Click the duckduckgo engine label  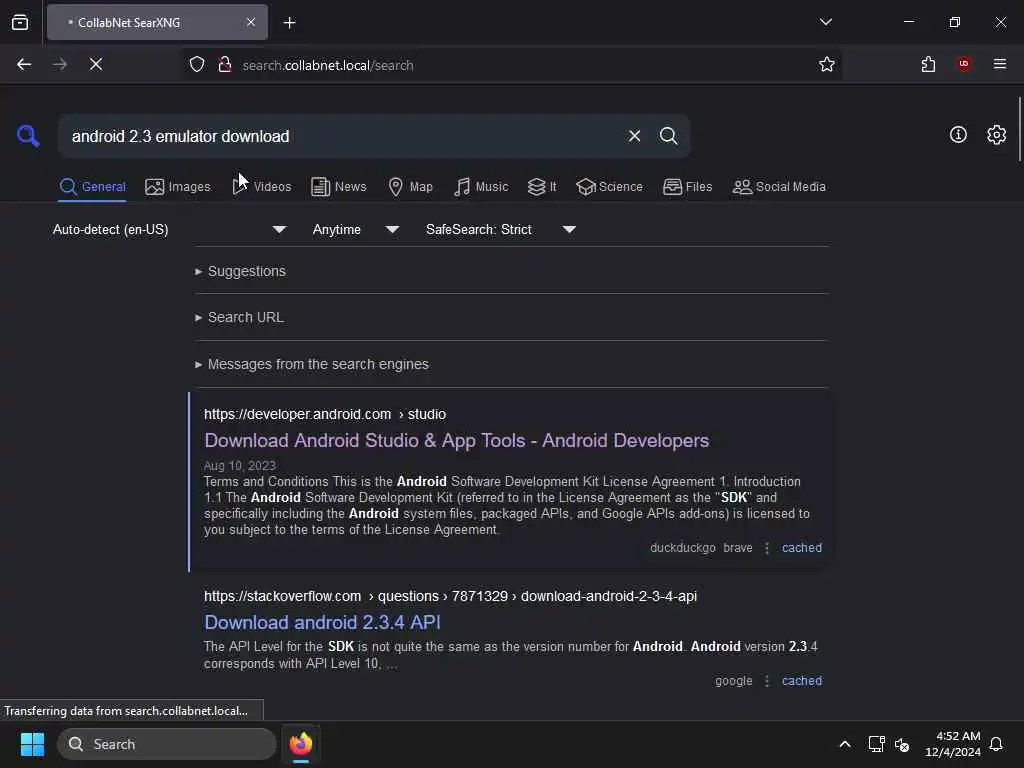[682, 548]
